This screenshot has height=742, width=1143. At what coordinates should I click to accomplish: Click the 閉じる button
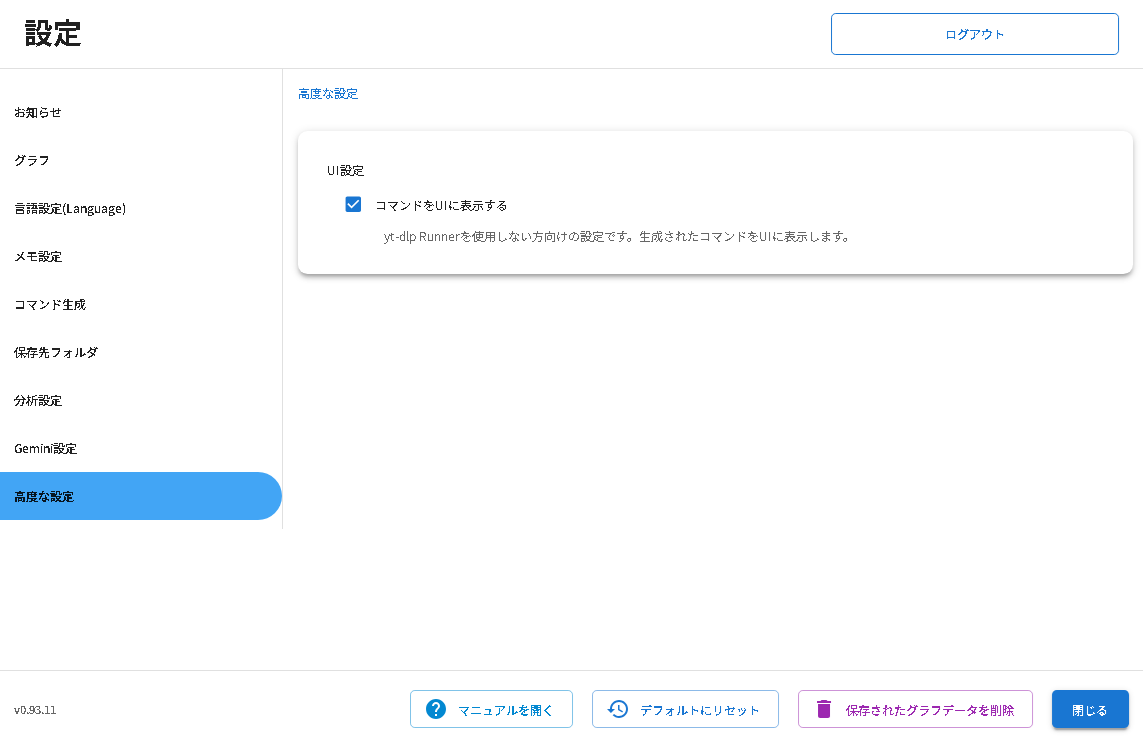point(1090,709)
